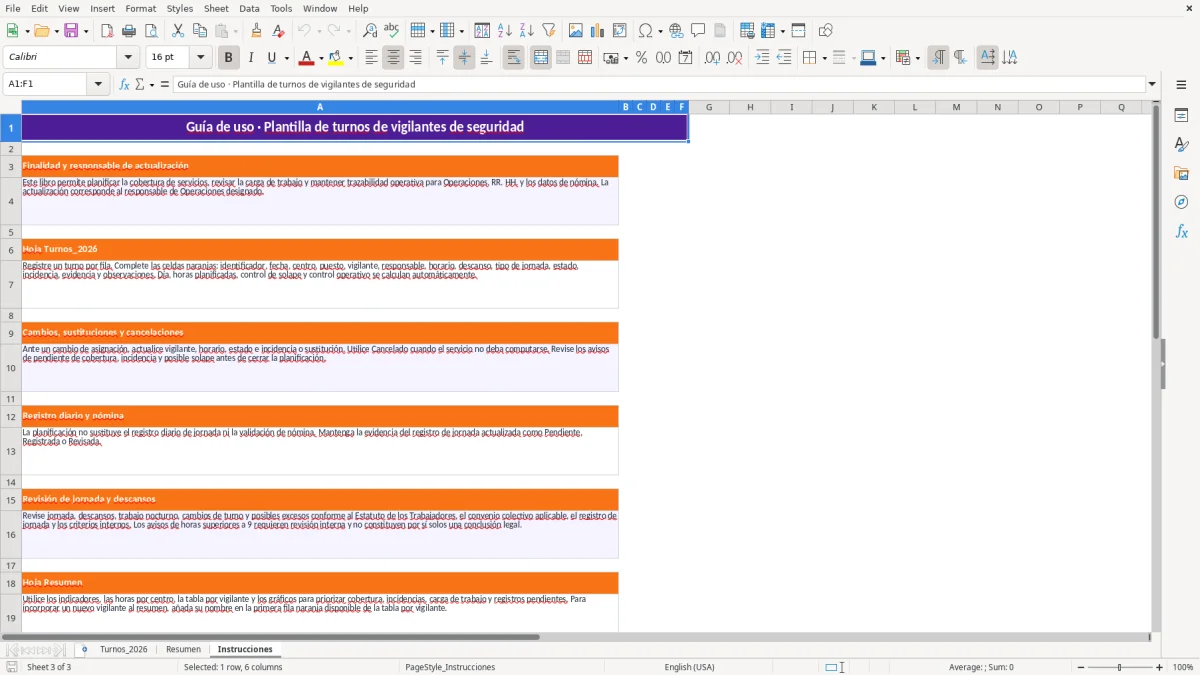Add a decimal place

tap(712, 58)
